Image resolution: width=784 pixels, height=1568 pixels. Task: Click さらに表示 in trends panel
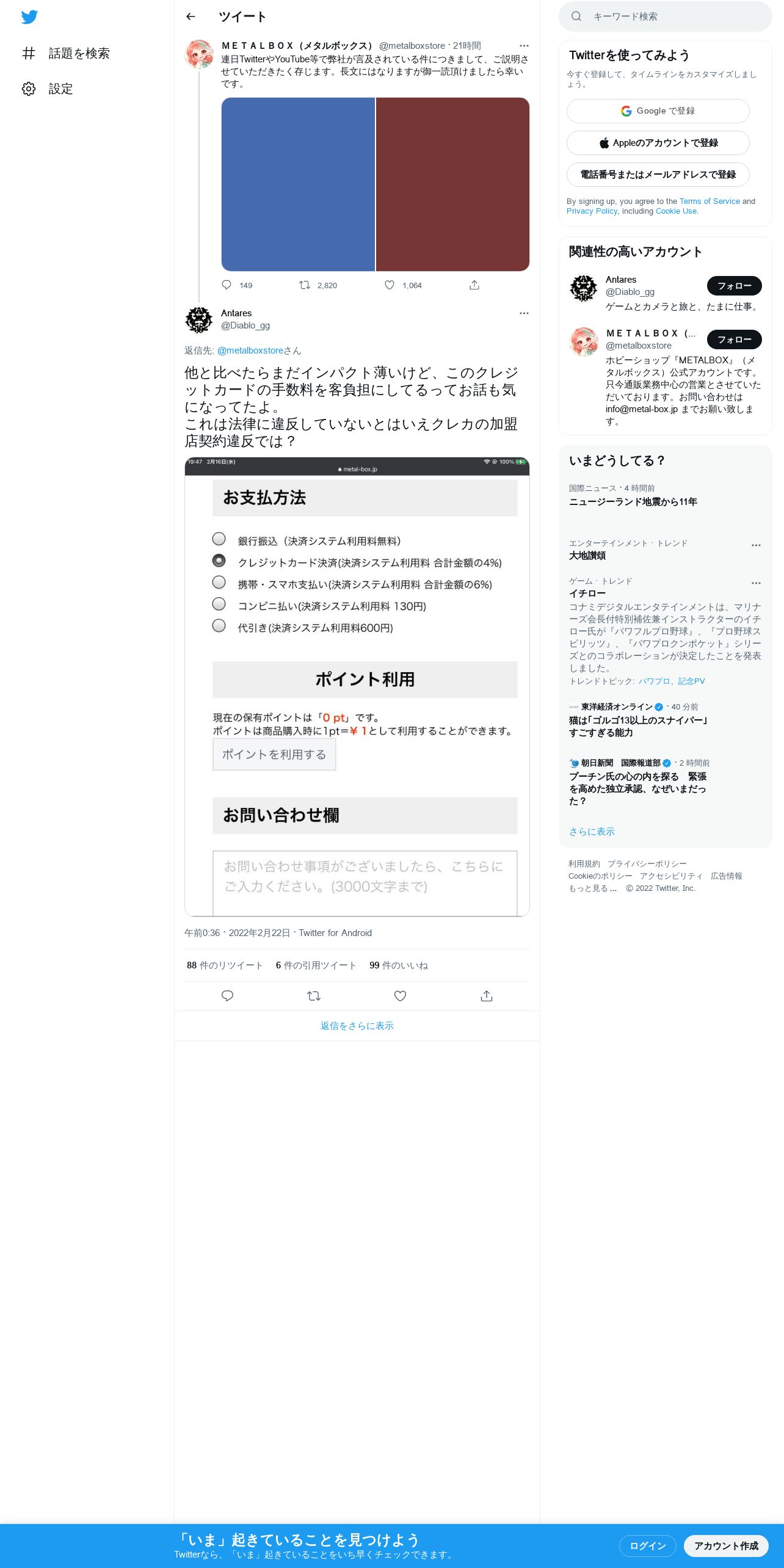point(592,832)
